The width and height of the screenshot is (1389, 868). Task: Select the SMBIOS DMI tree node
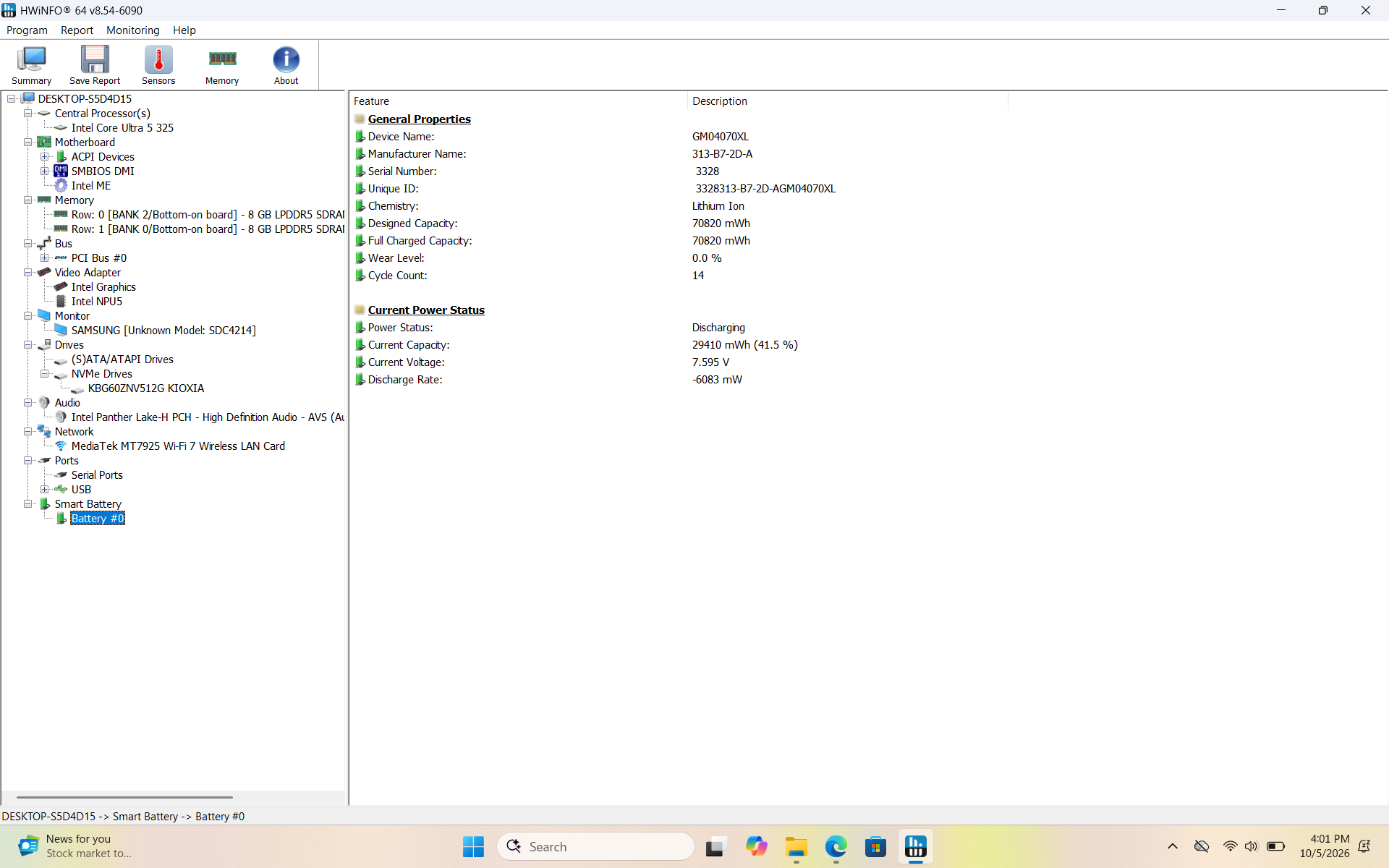pyautogui.click(x=103, y=171)
